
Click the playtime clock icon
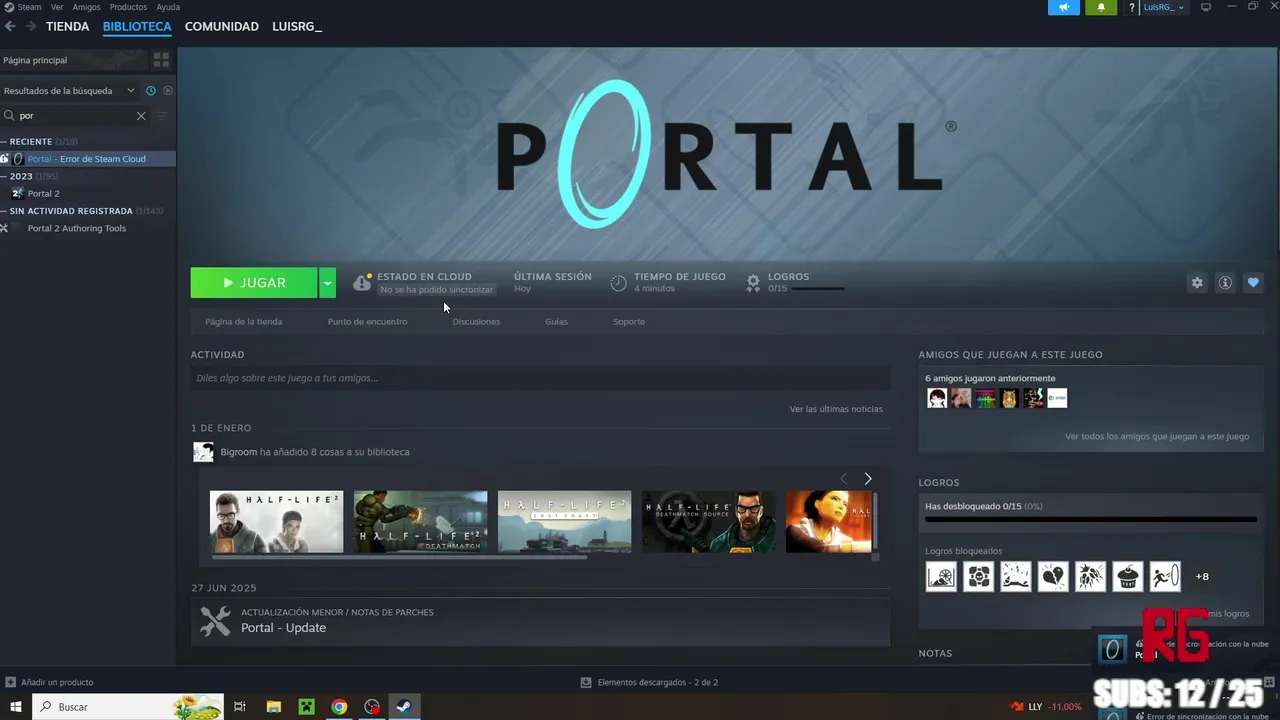tap(619, 283)
